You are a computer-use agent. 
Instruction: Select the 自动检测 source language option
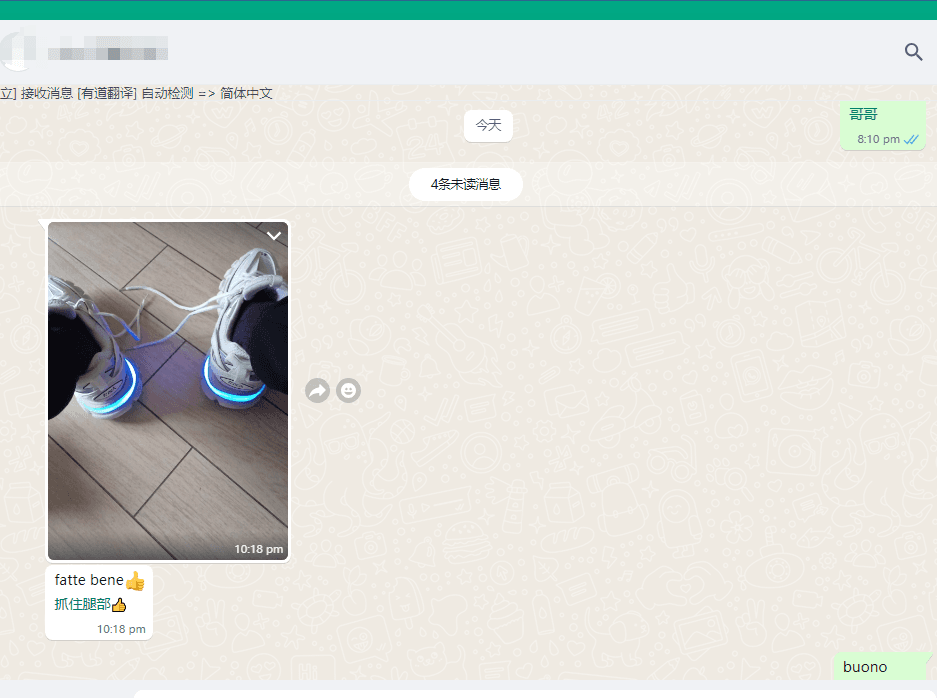tap(167, 94)
